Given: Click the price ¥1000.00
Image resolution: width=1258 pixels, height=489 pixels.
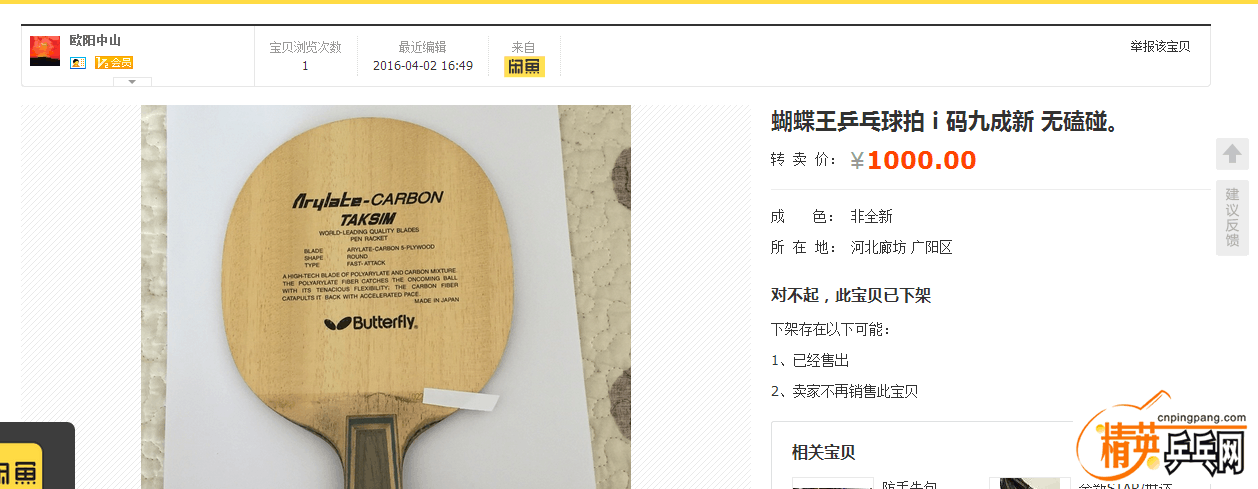Looking at the screenshot, I should [913, 160].
